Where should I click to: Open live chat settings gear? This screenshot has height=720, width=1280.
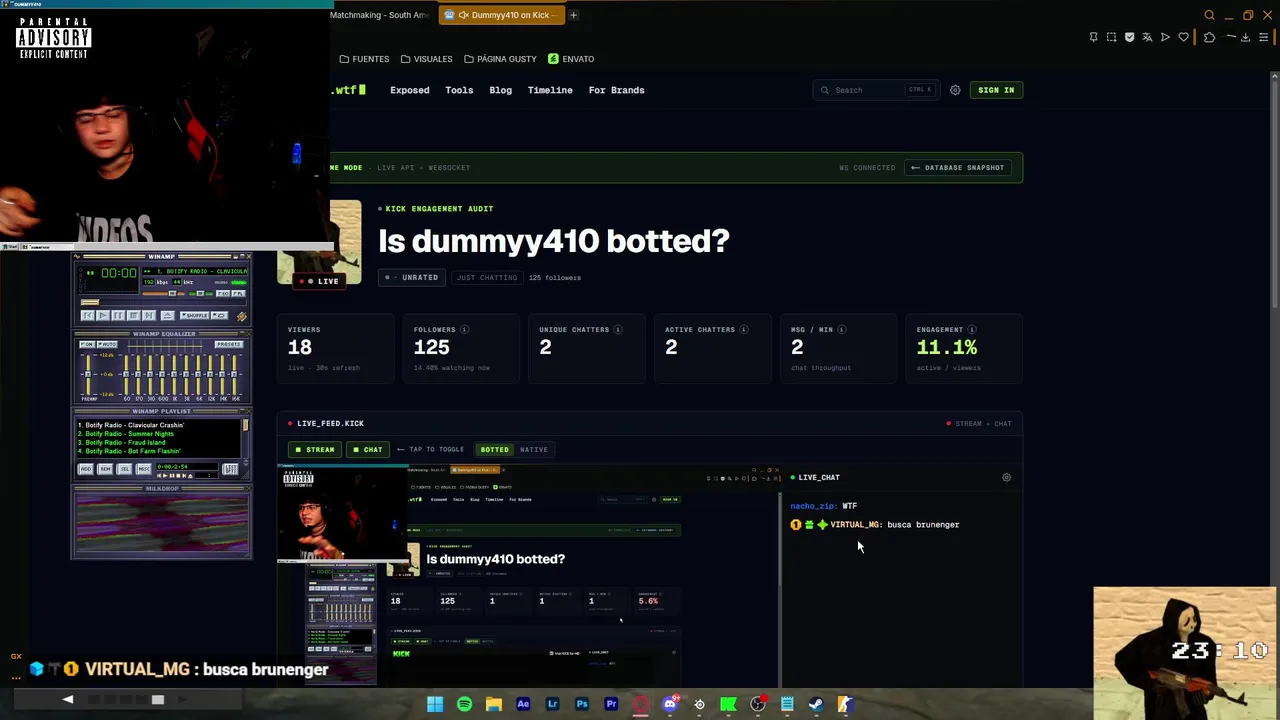tap(1006, 478)
